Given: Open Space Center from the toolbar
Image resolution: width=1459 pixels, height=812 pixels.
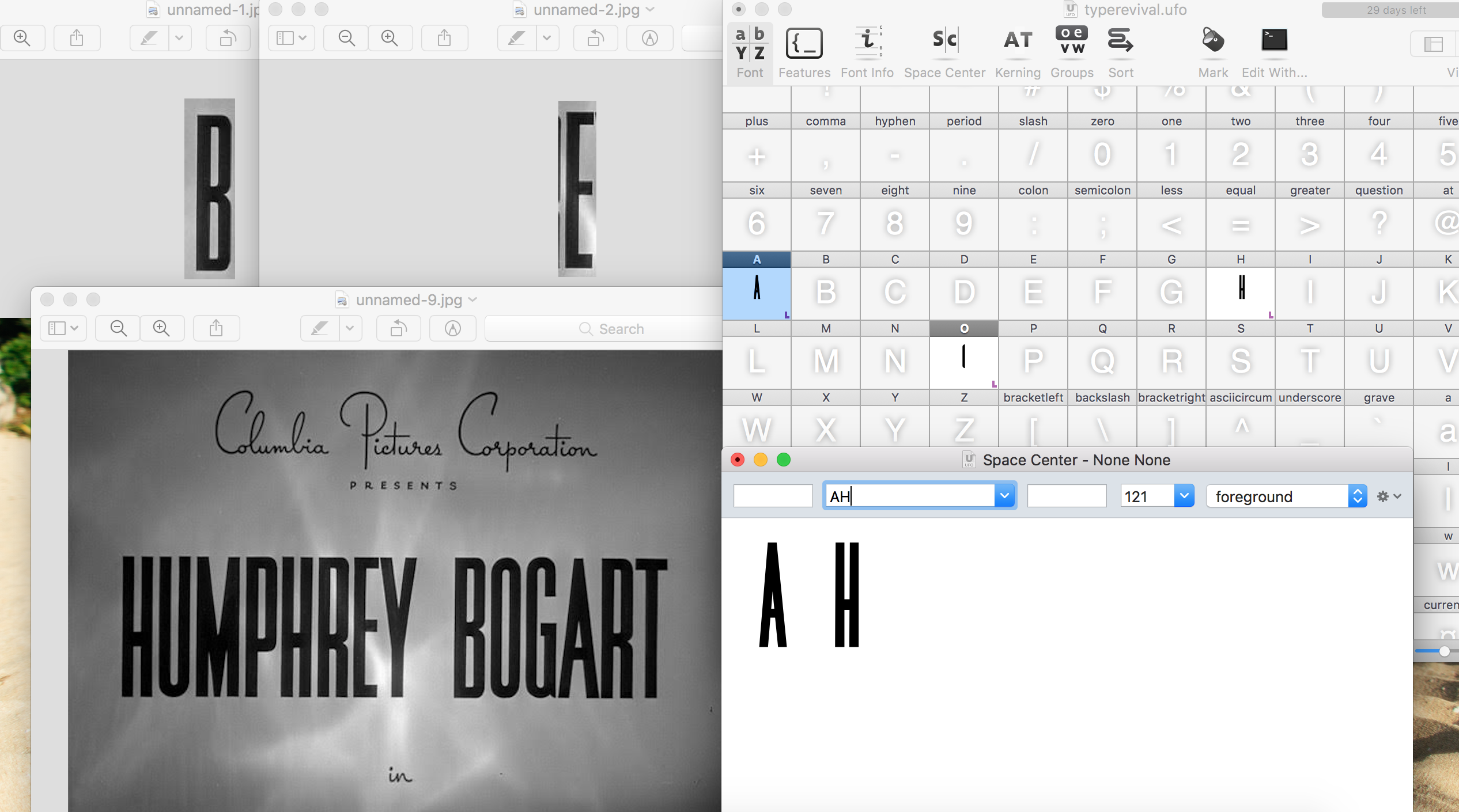Looking at the screenshot, I should [944, 52].
